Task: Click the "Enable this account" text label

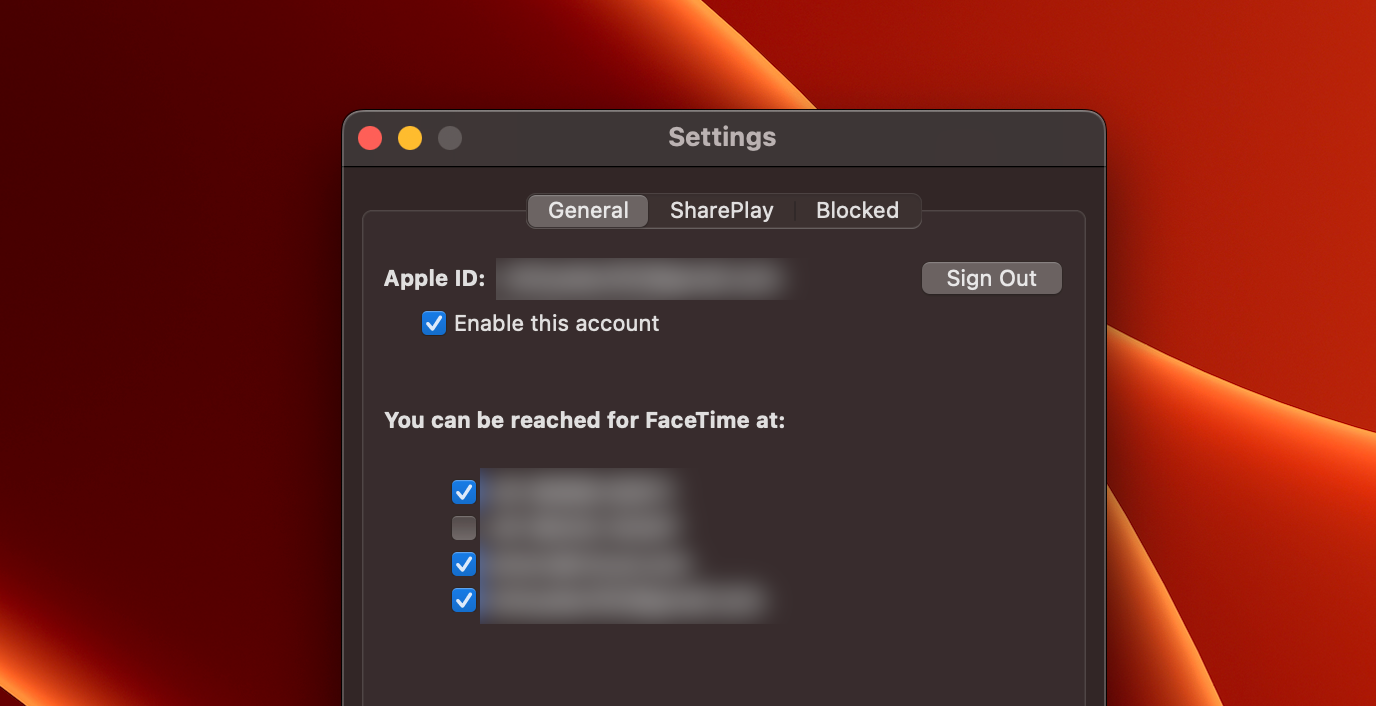Action: [x=556, y=323]
